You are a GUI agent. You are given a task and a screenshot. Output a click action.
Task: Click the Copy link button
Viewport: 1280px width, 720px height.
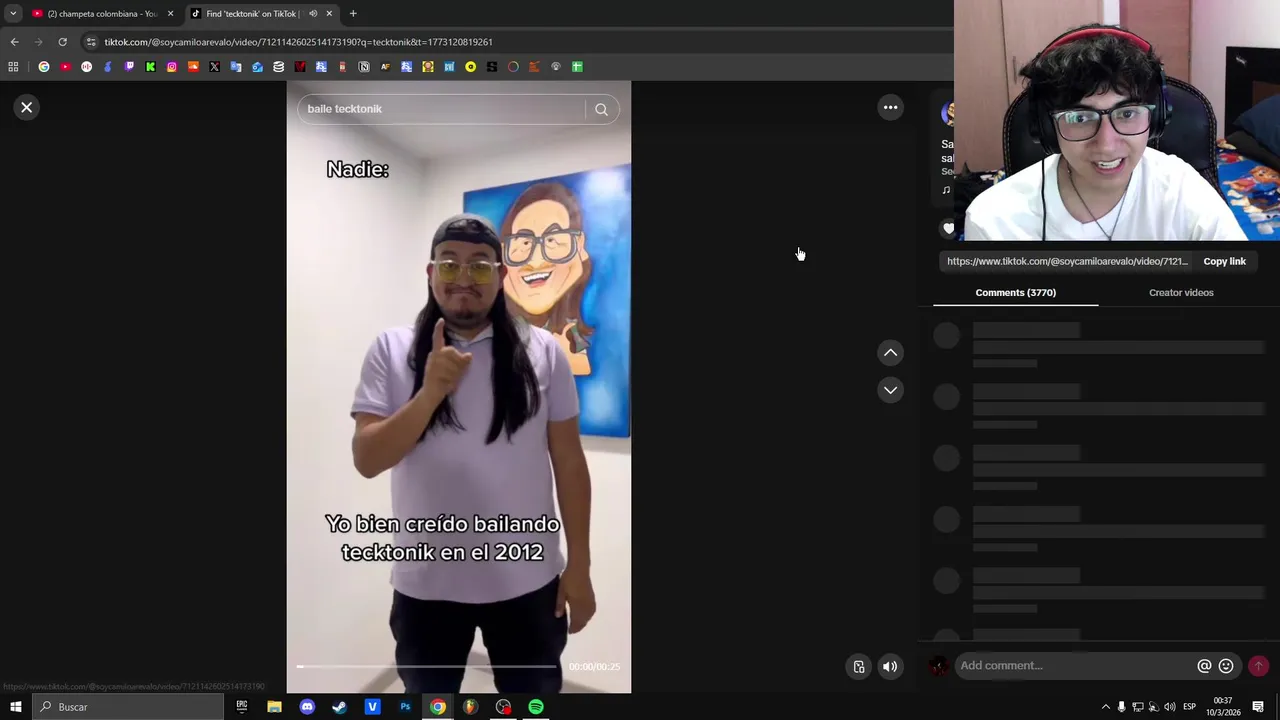point(1224,261)
